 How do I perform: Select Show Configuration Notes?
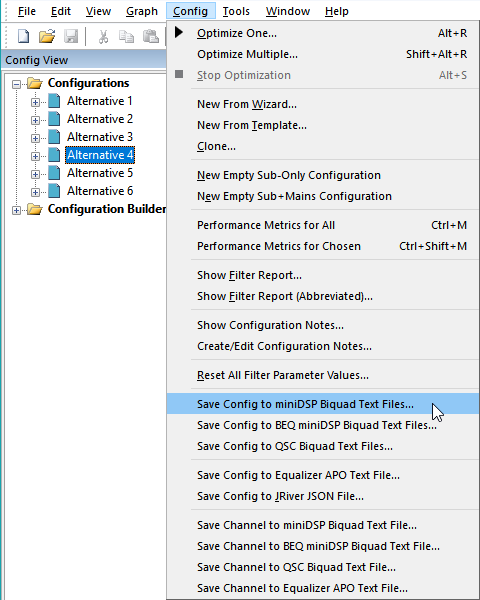click(x=323, y=325)
